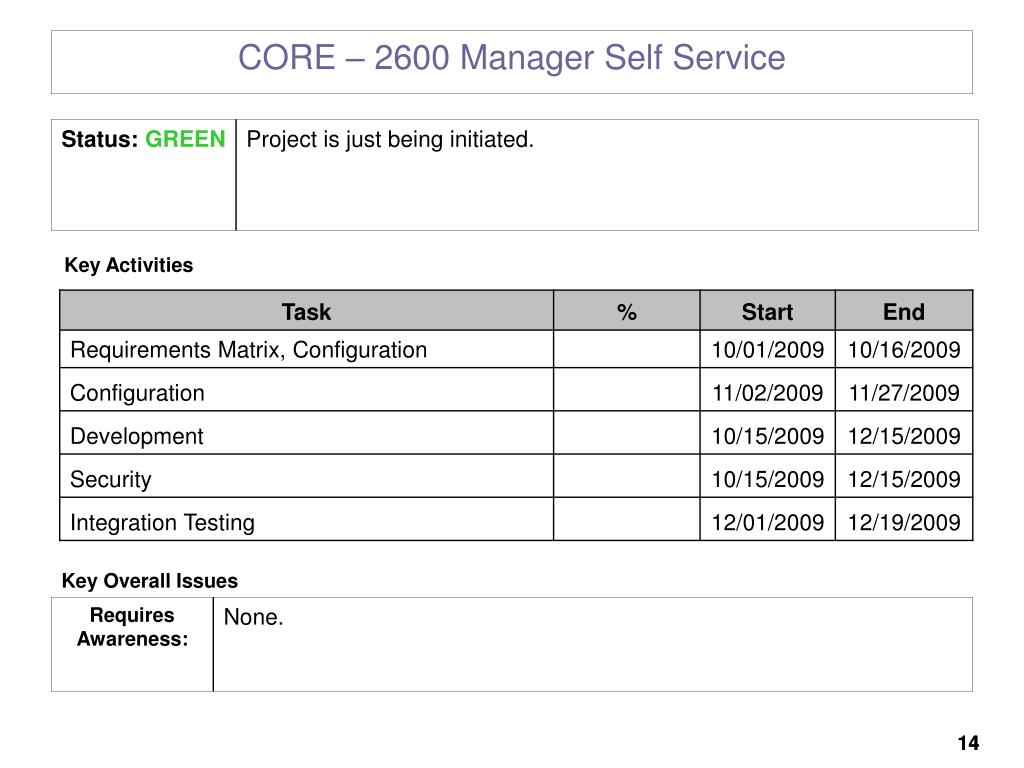Click the Start column header
Image resolution: width=1024 pixels, height=768 pixels.
click(x=767, y=312)
